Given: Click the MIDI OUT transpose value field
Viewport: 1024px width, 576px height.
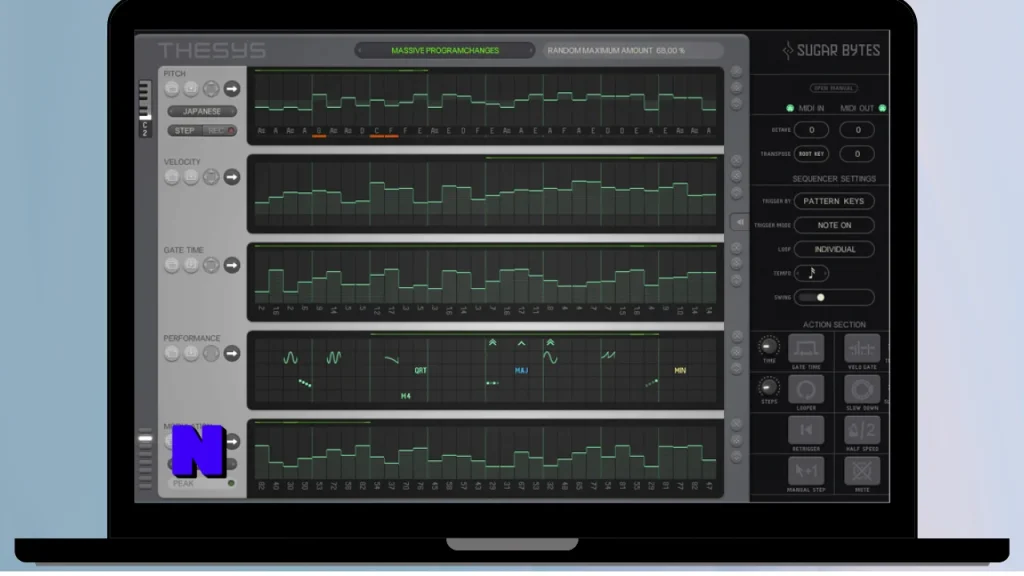Looking at the screenshot, I should (x=857, y=154).
